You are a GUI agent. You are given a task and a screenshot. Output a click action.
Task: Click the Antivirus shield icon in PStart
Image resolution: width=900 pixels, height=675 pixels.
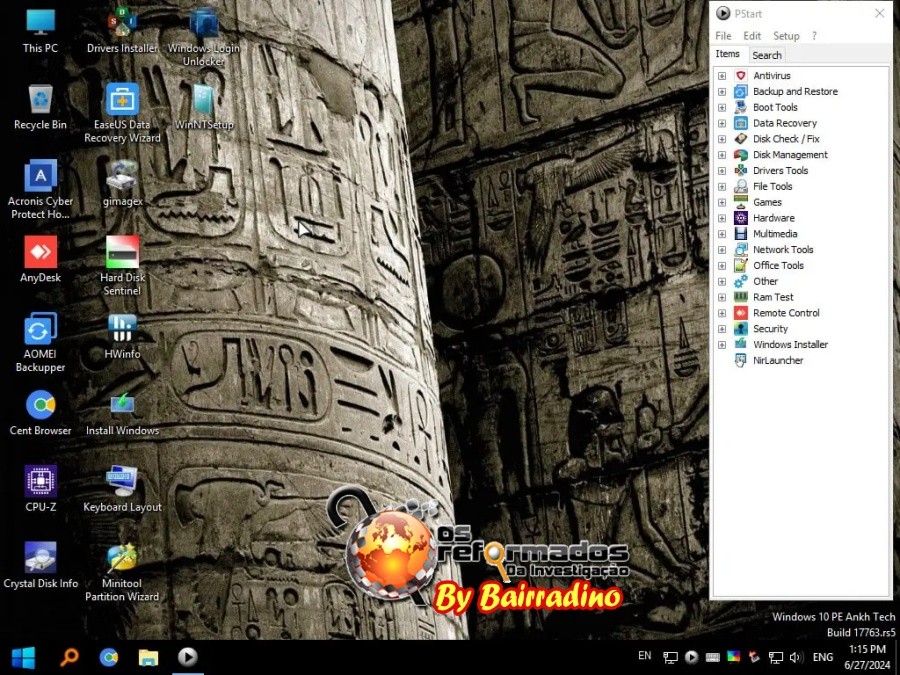741,75
